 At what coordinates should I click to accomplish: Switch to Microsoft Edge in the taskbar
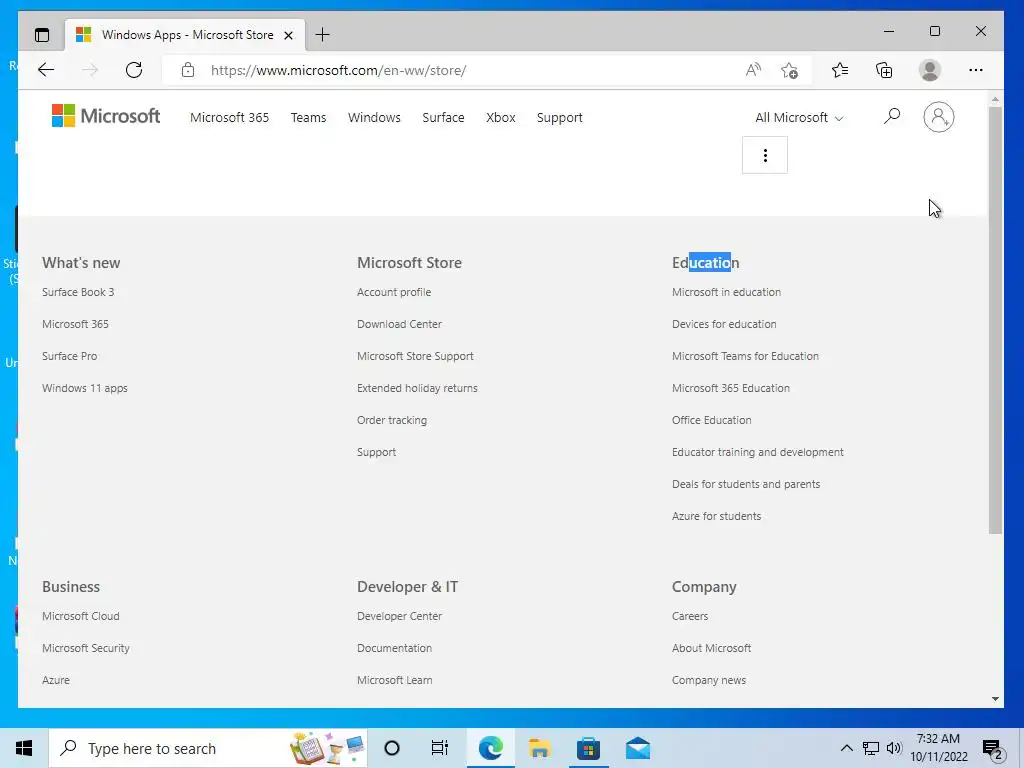click(490, 748)
